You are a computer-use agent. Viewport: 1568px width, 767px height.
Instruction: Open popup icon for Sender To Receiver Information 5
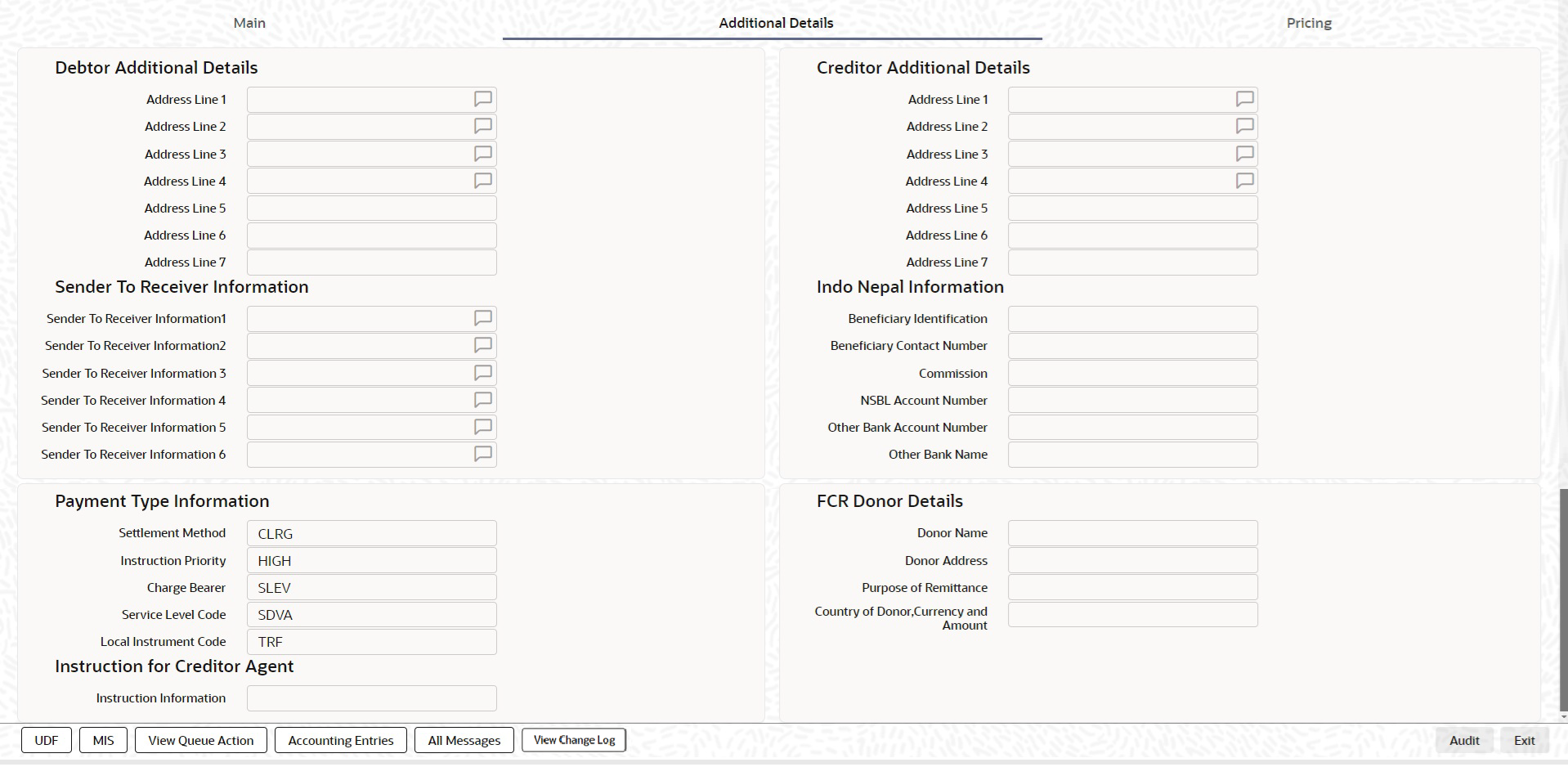point(483,427)
